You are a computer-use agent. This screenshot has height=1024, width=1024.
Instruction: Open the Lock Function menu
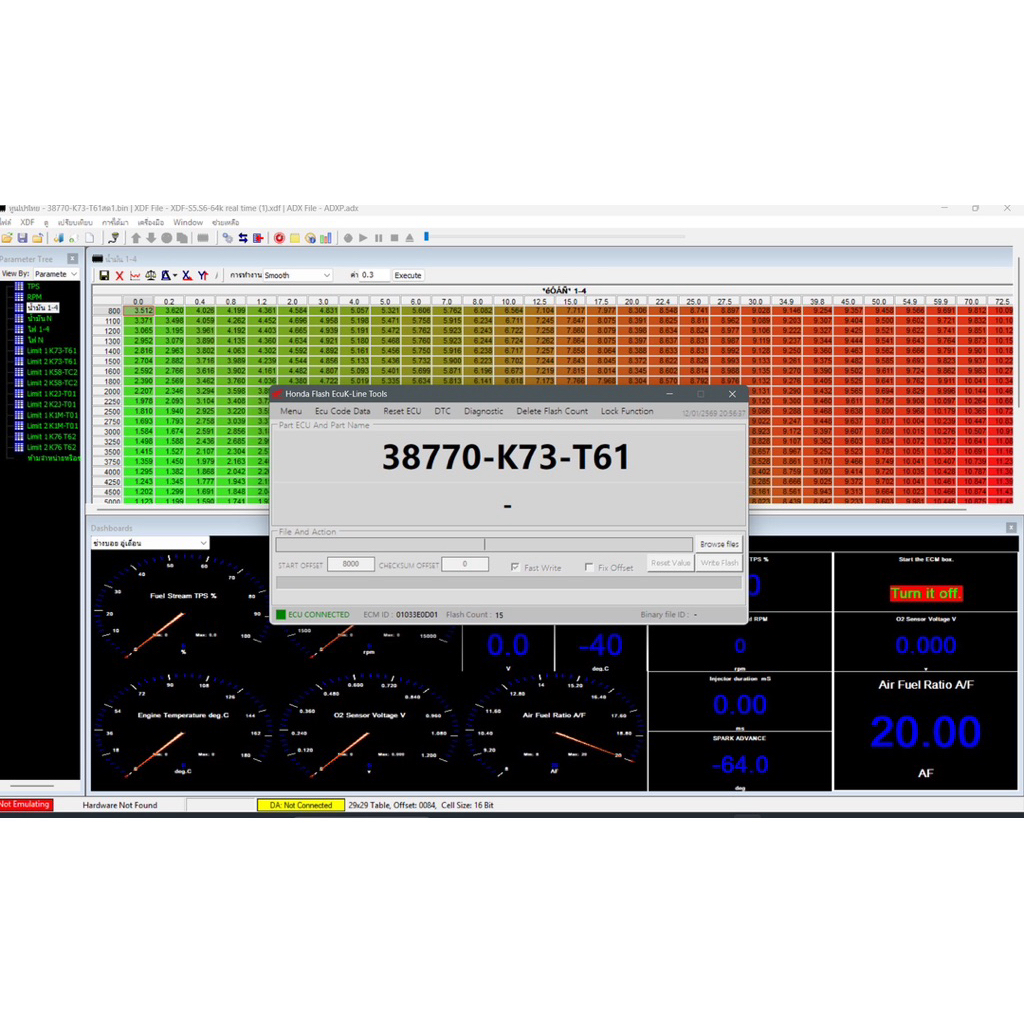[627, 411]
